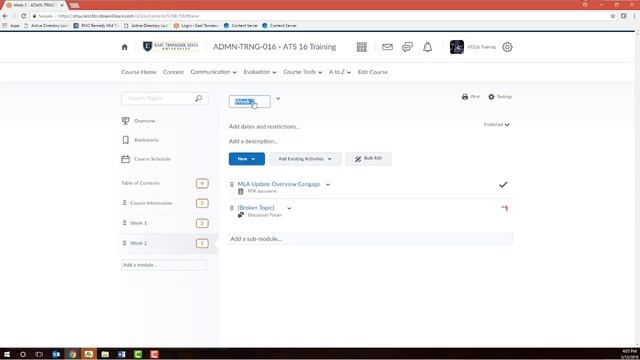The height and width of the screenshot is (360, 640).
Task: Click the completion checkmark for MLA Update
Action: tap(503, 184)
